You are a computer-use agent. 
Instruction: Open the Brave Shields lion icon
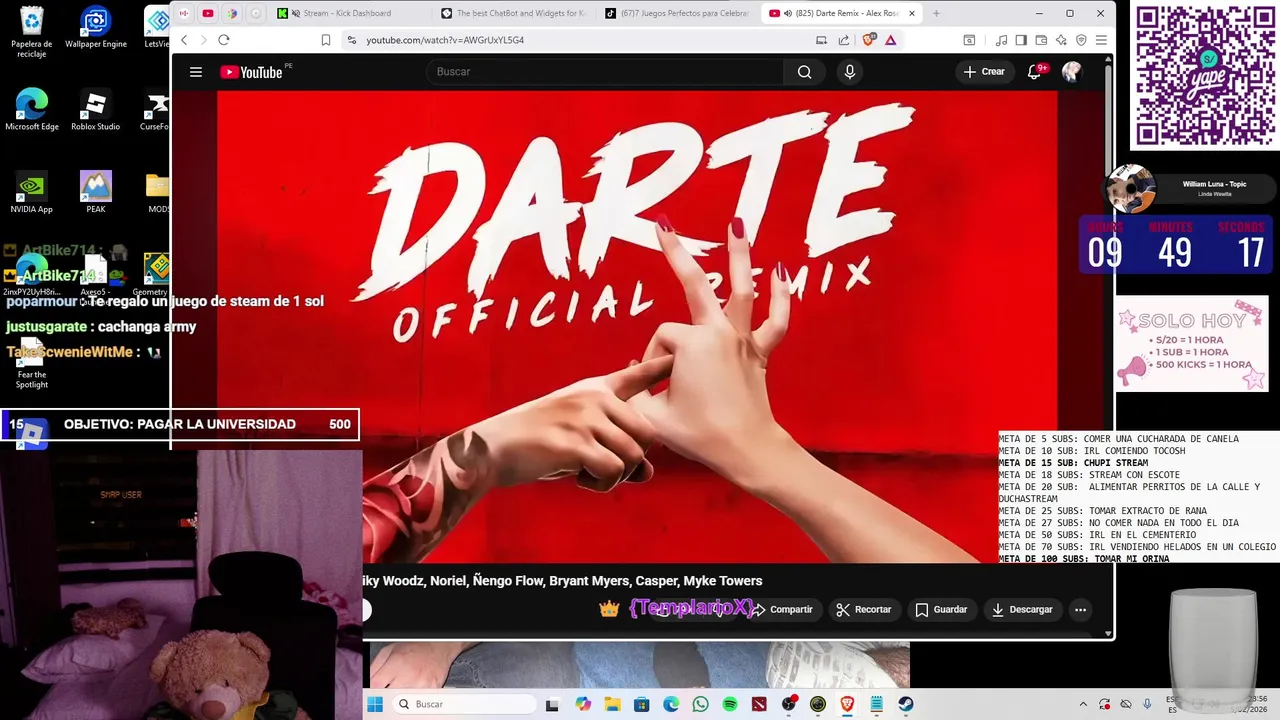coord(868,40)
